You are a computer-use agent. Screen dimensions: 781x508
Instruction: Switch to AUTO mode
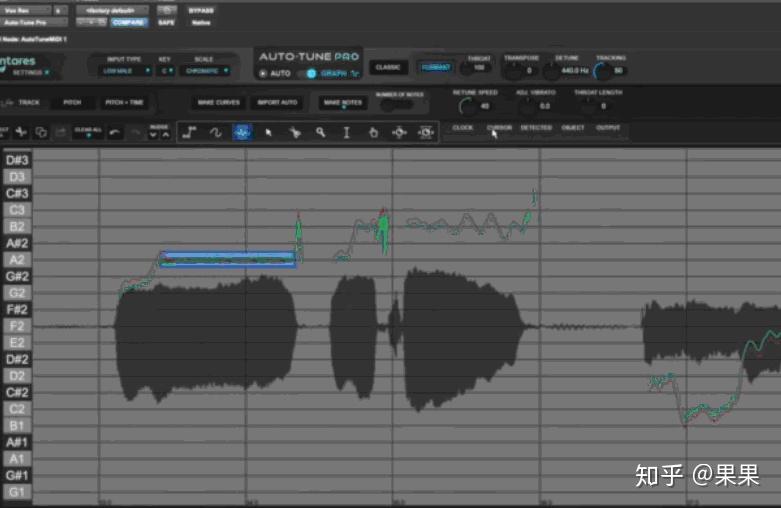pyautogui.click(x=275, y=73)
